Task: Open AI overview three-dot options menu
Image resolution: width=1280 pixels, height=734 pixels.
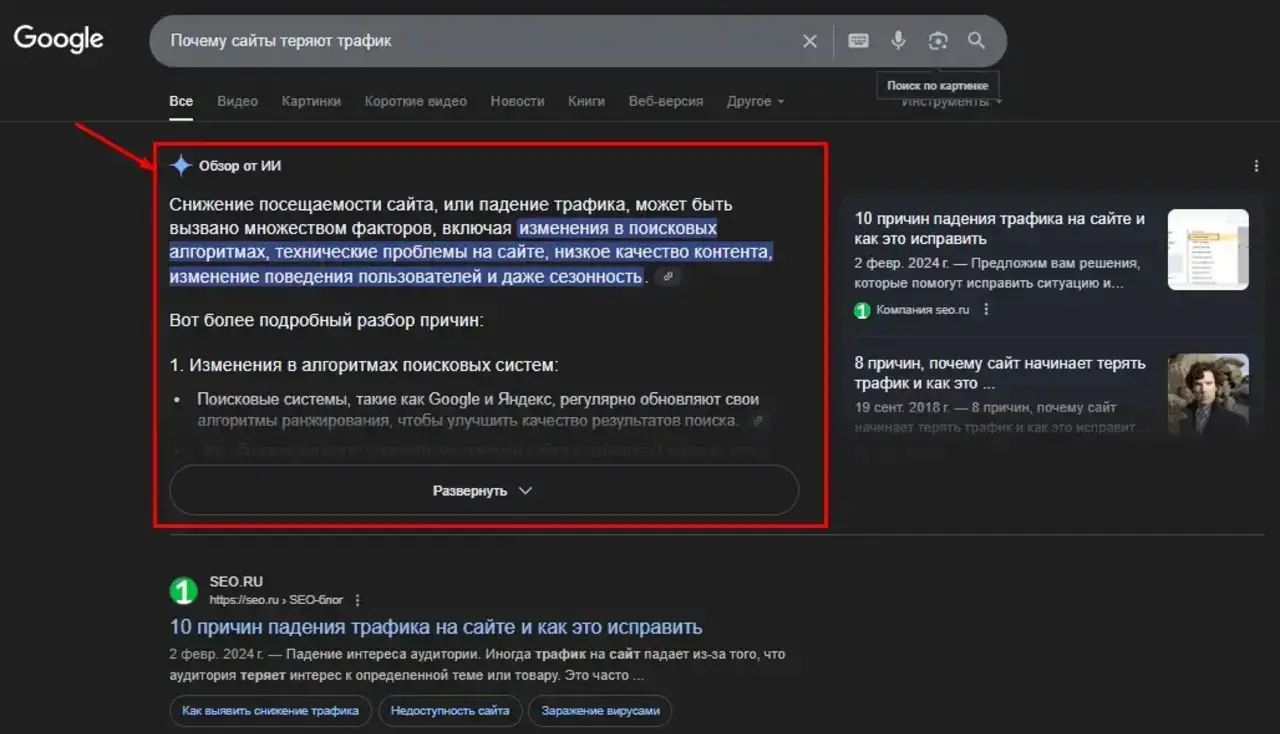Action: pos(1256,166)
